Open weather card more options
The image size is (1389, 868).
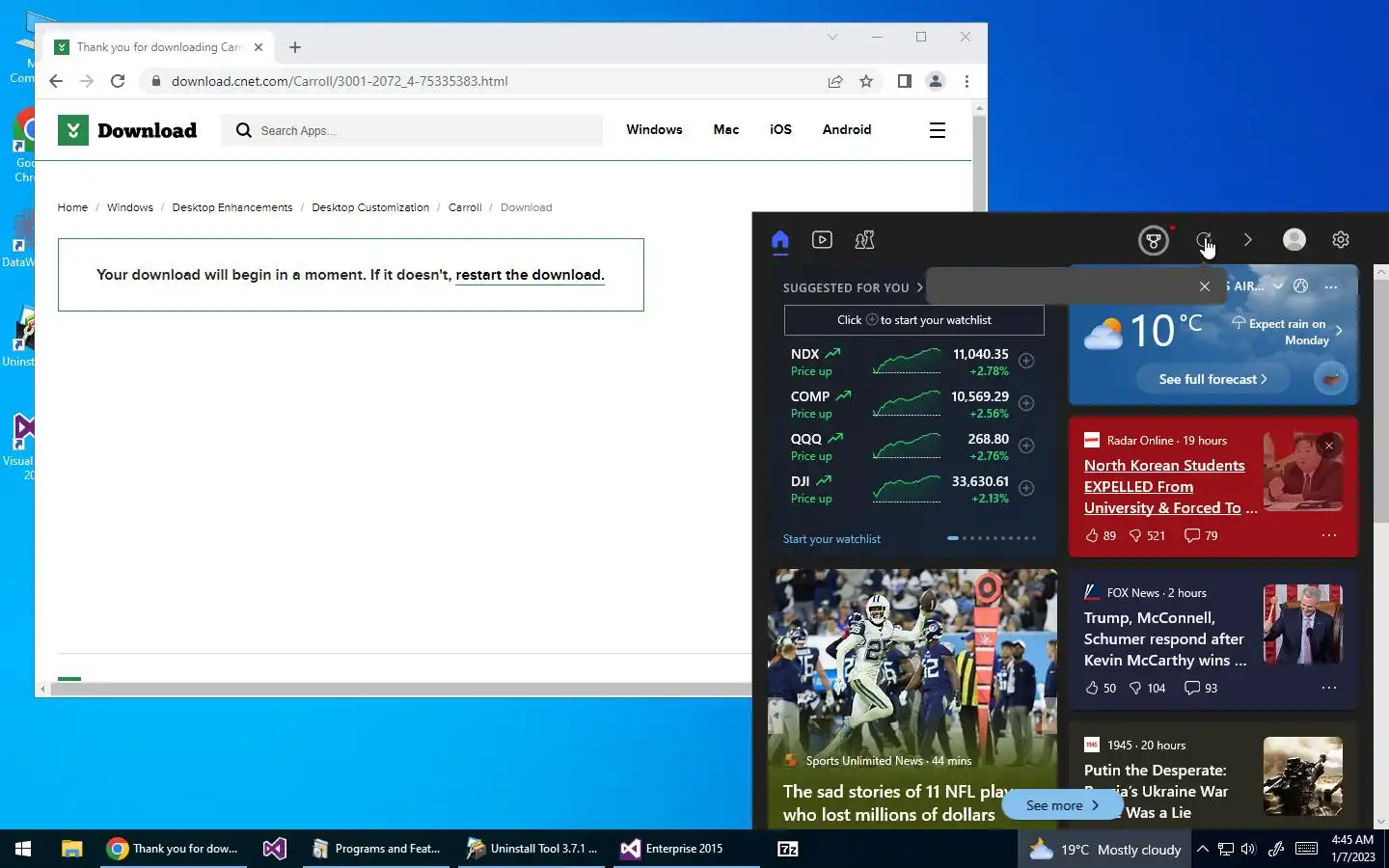click(1331, 286)
